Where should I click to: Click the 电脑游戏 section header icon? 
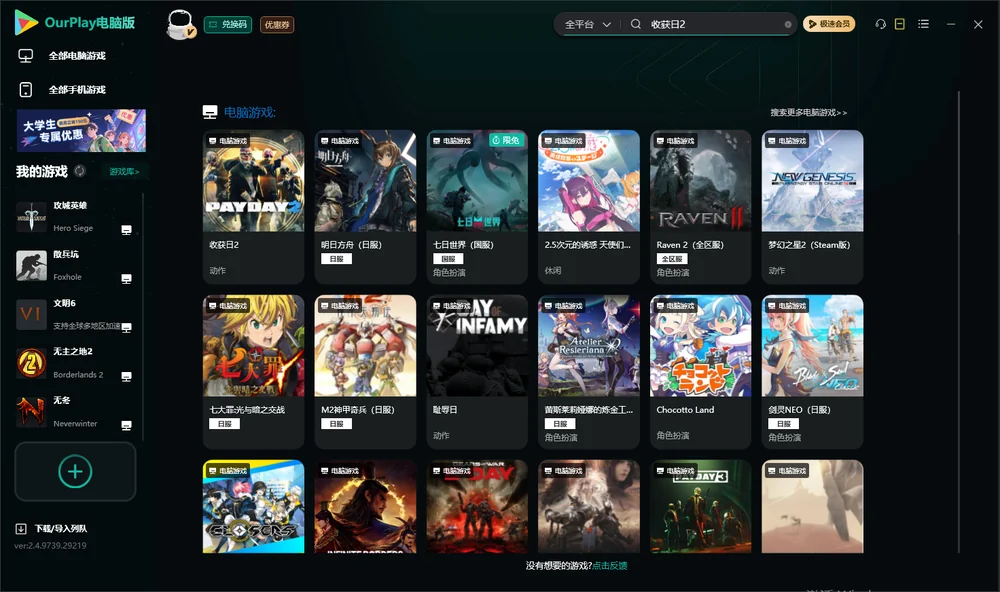pos(210,112)
